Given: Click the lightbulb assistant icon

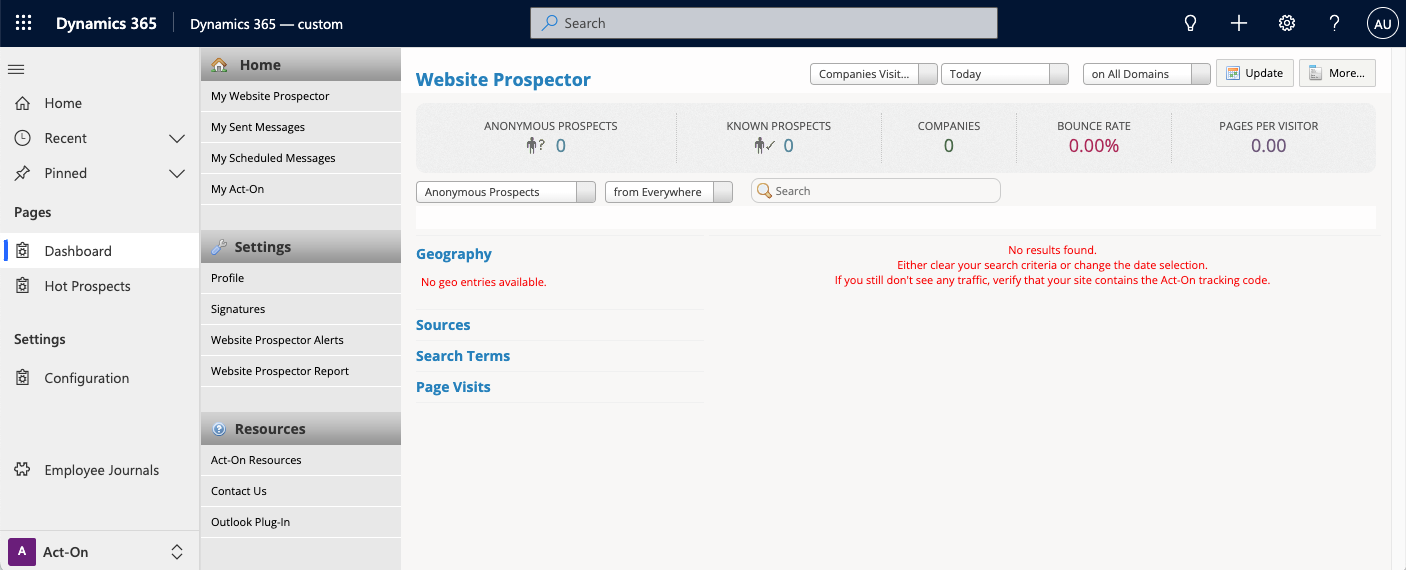Looking at the screenshot, I should [x=1190, y=23].
